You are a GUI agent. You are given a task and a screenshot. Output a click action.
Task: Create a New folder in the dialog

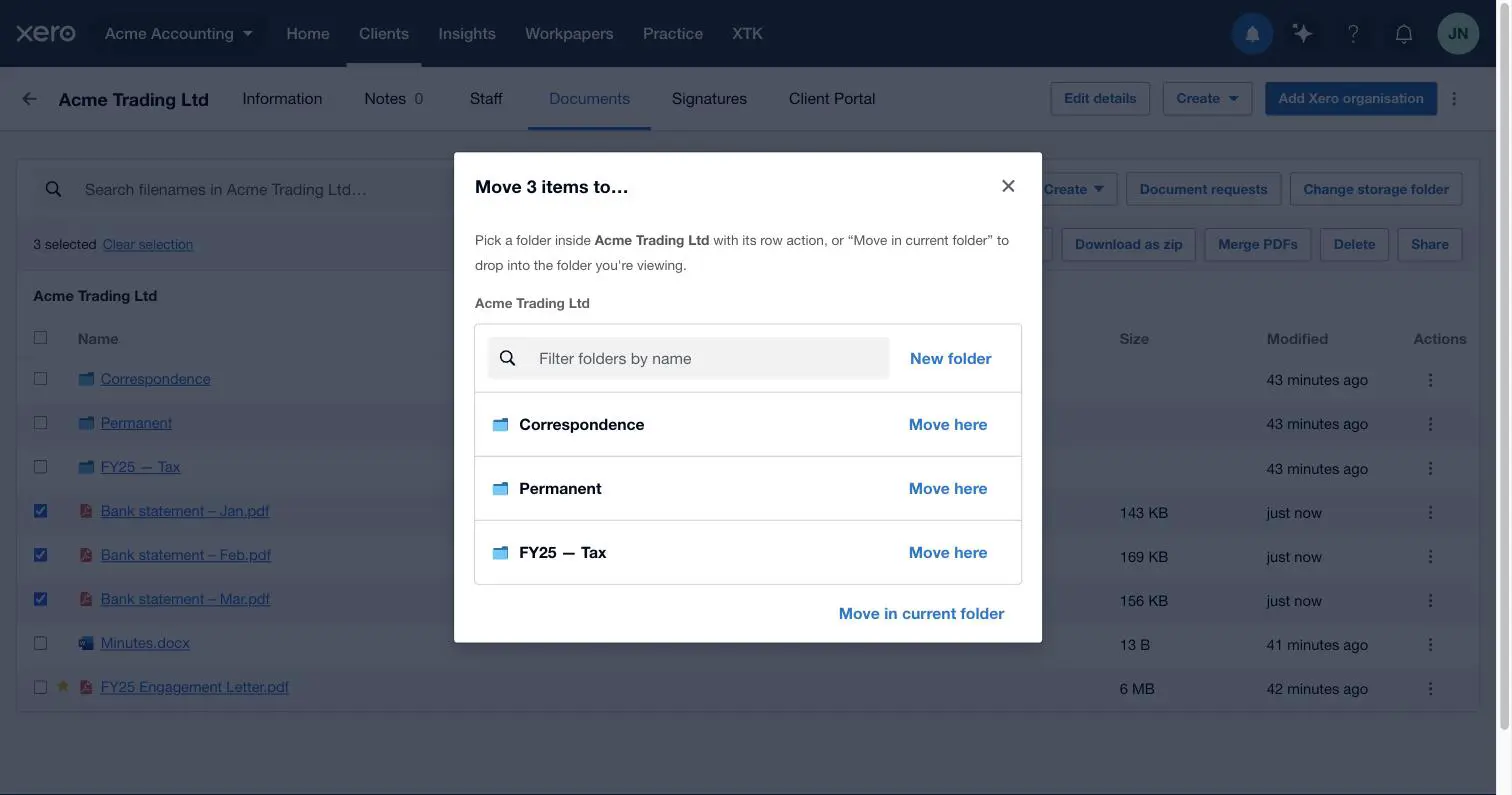[x=951, y=358]
